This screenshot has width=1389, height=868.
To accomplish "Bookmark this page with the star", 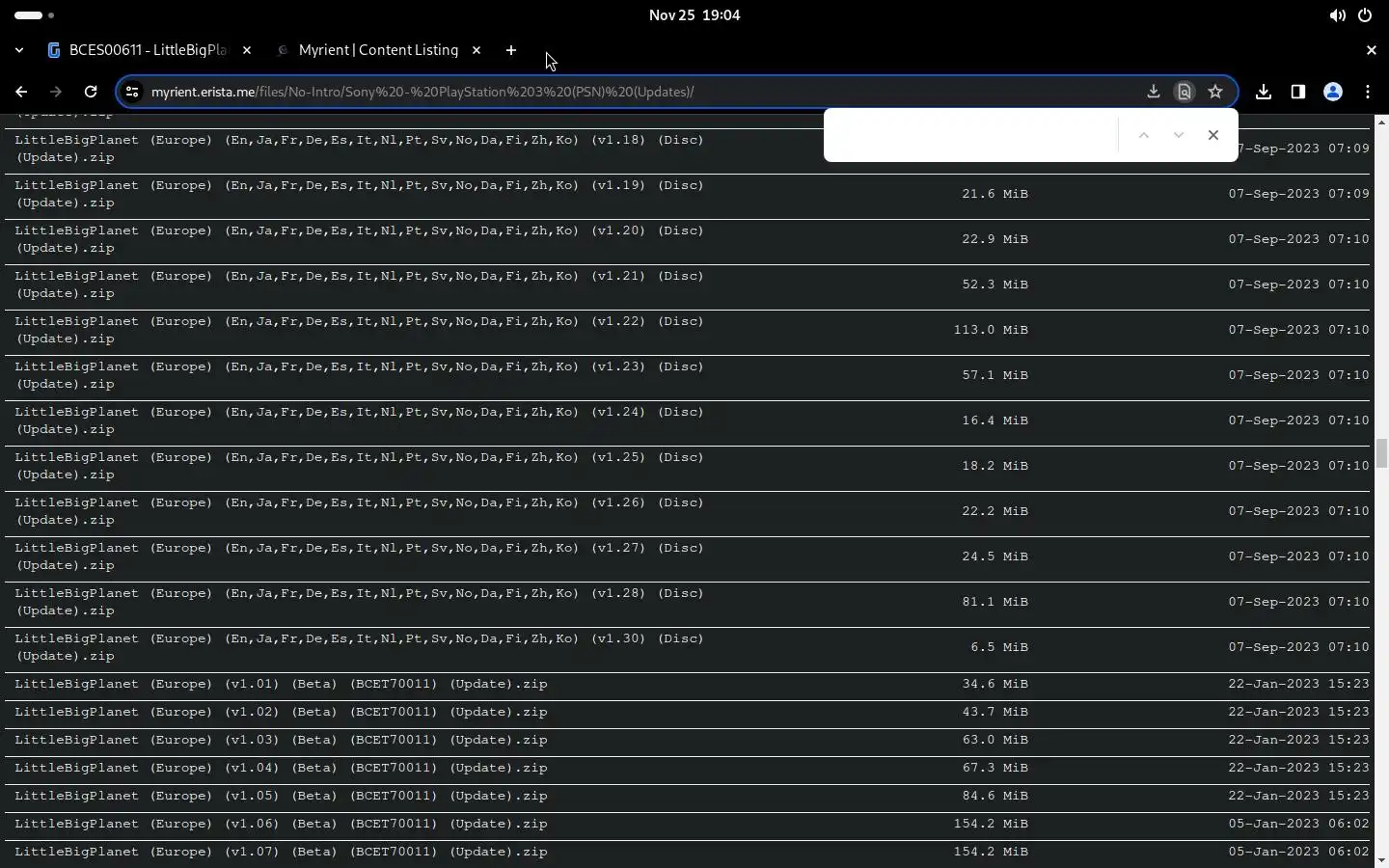I will coord(1215,92).
